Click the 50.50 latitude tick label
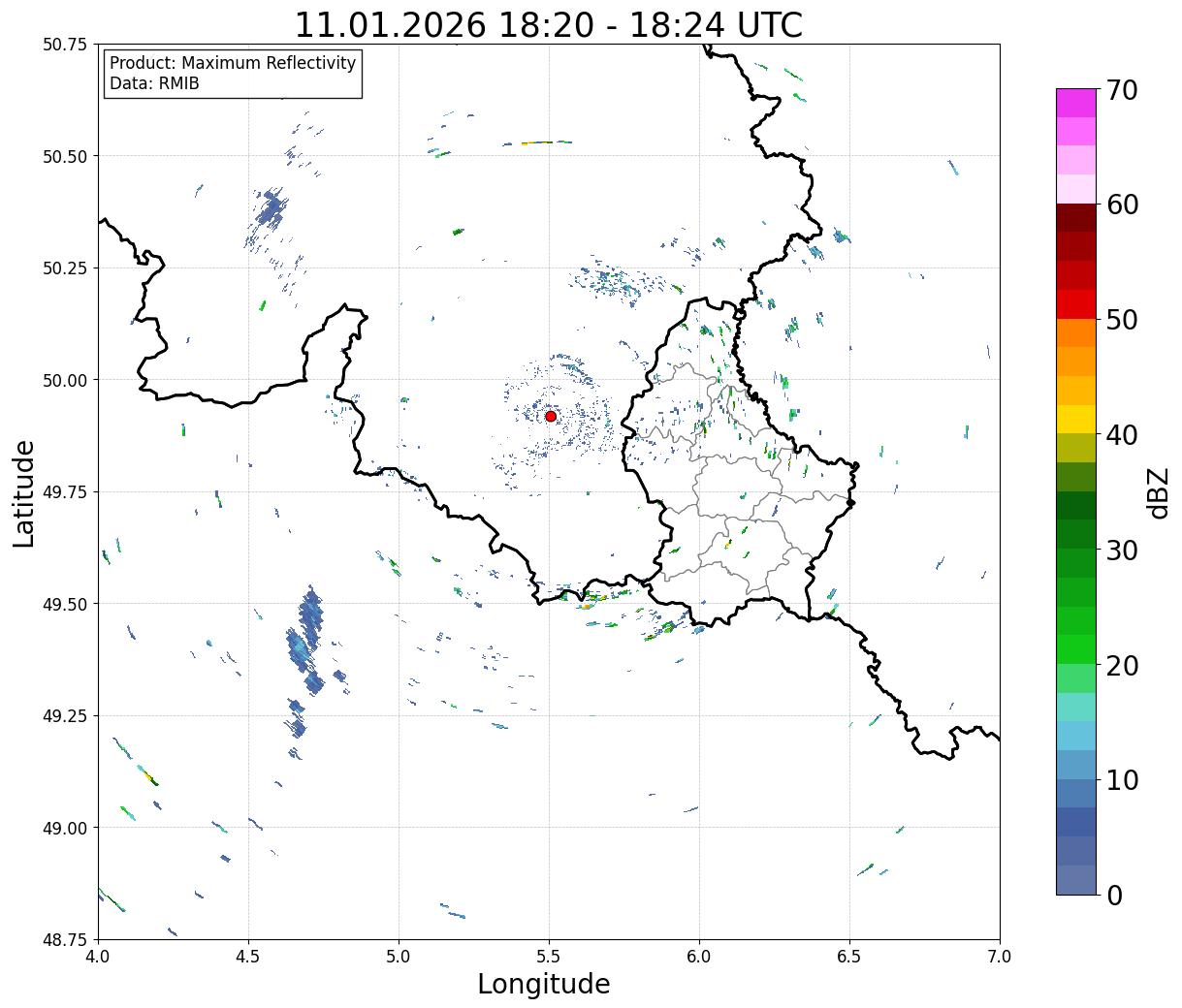 point(64,156)
